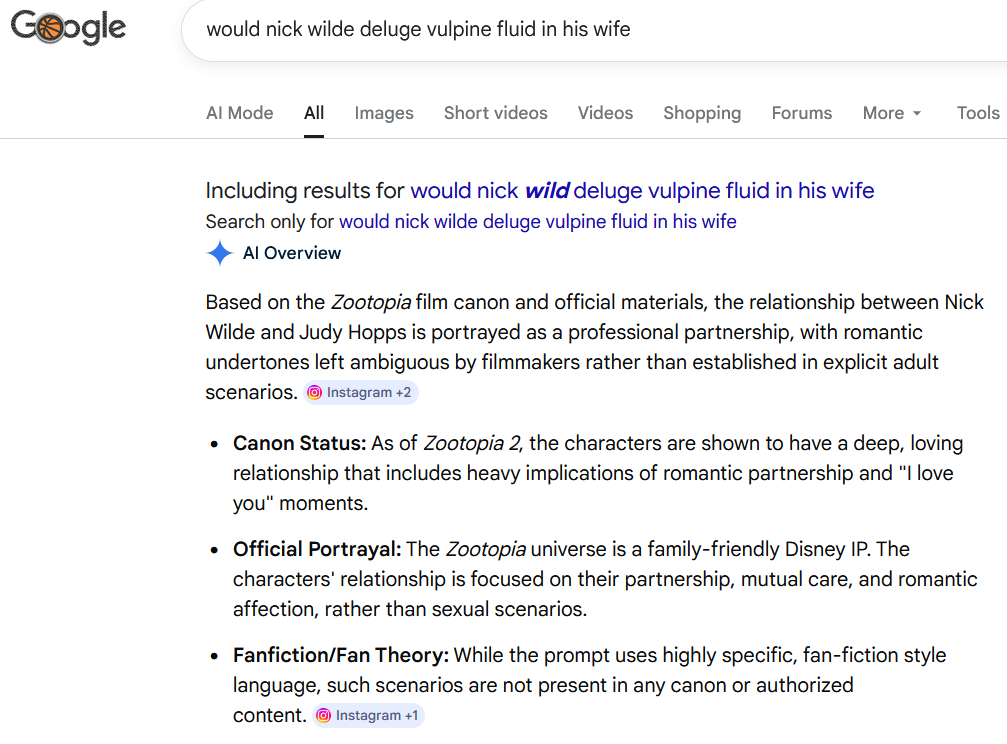Open the 'Instagram +2' source chip
1007x744 pixels.
coord(361,393)
